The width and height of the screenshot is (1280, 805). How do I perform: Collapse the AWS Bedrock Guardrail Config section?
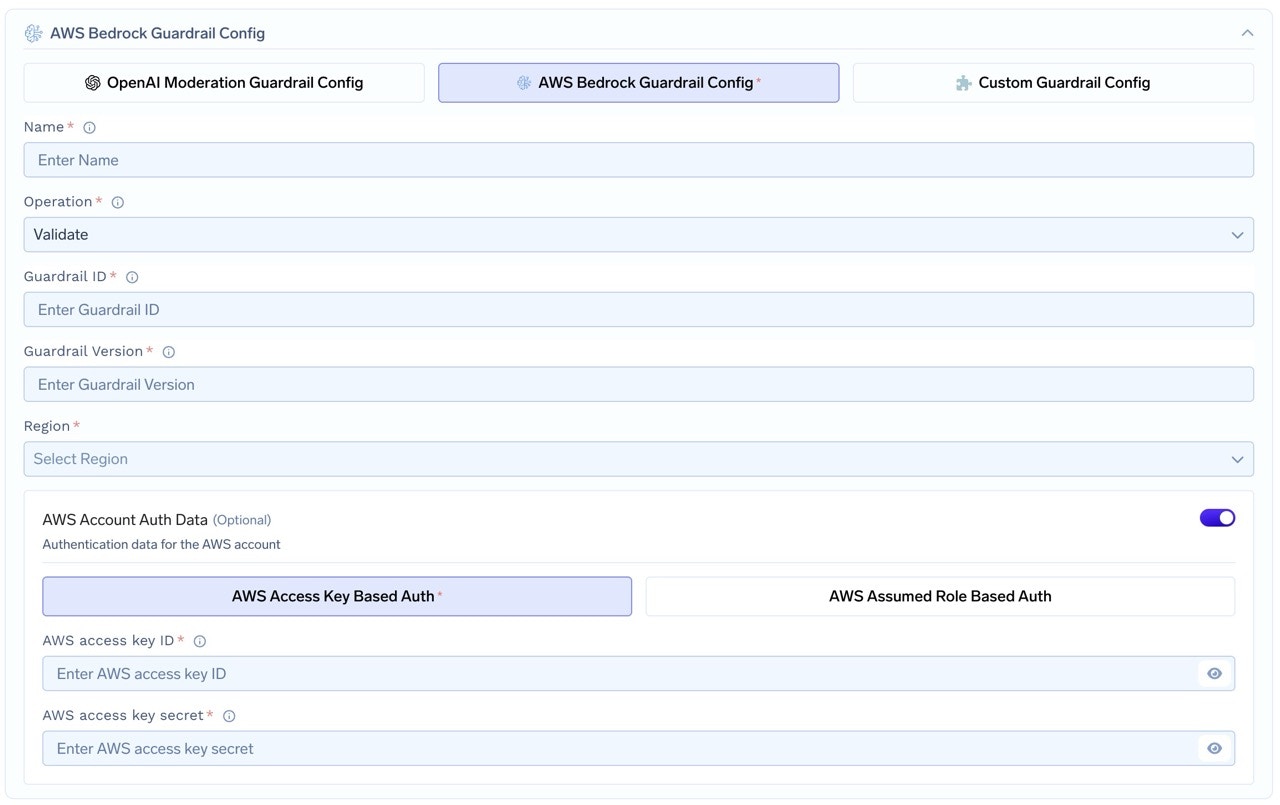tap(1247, 33)
